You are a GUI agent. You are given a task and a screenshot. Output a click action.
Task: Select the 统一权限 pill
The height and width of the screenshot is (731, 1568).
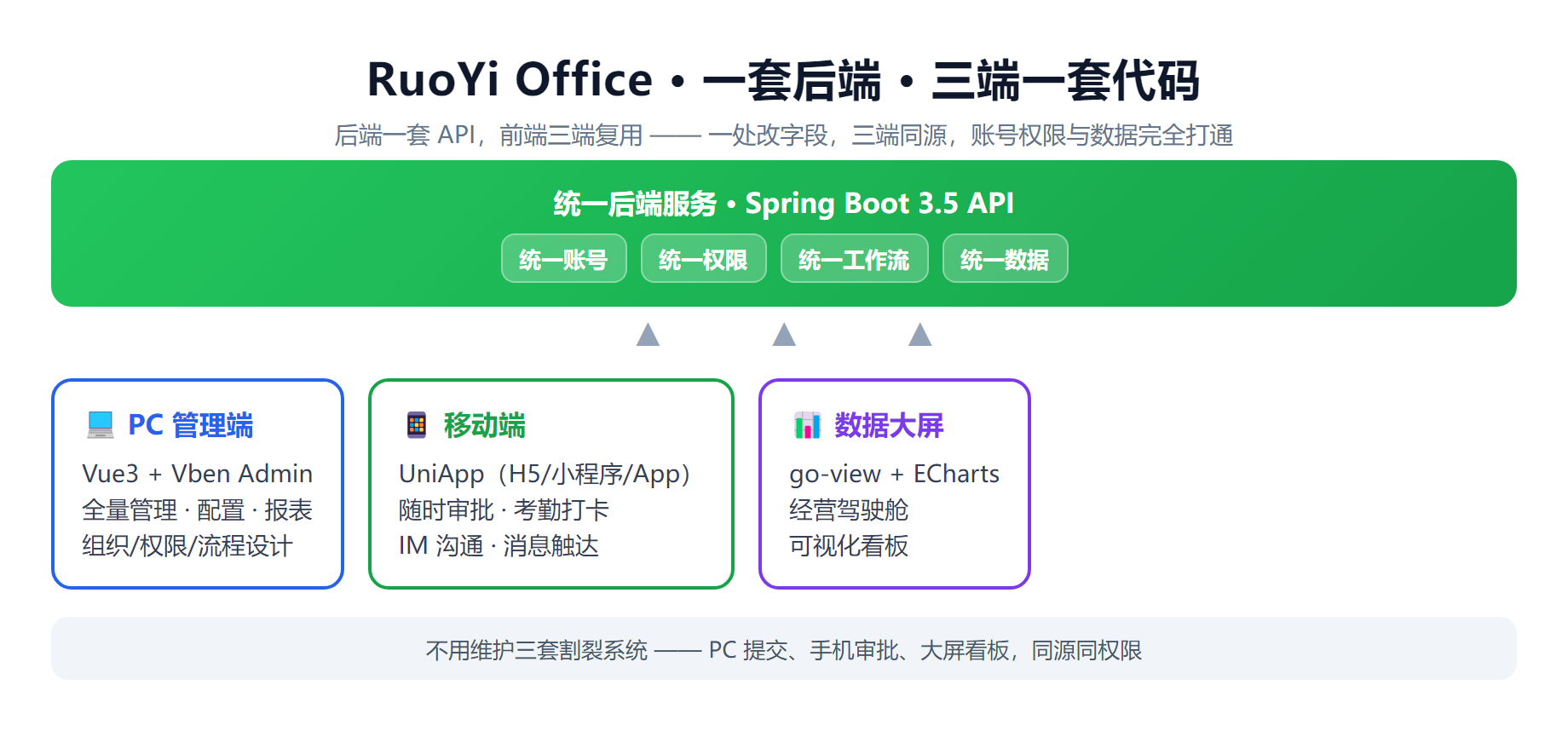pyautogui.click(x=704, y=258)
